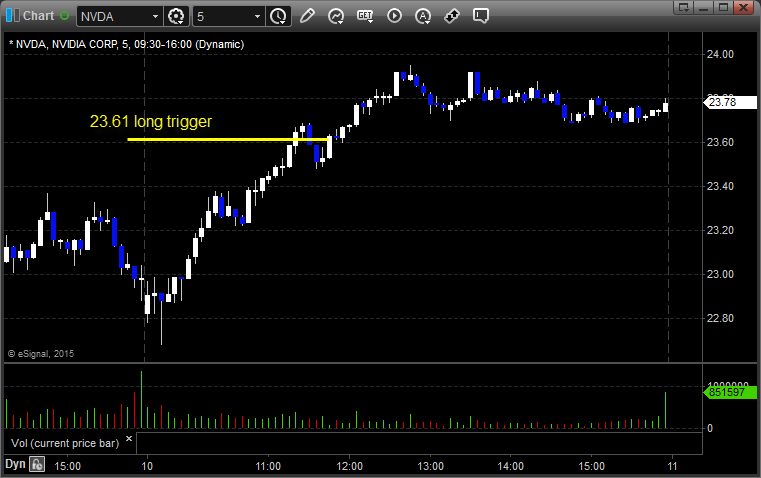This screenshot has height=478, width=761.
Task: Open symbol settings gear menu
Action: click(x=176, y=16)
